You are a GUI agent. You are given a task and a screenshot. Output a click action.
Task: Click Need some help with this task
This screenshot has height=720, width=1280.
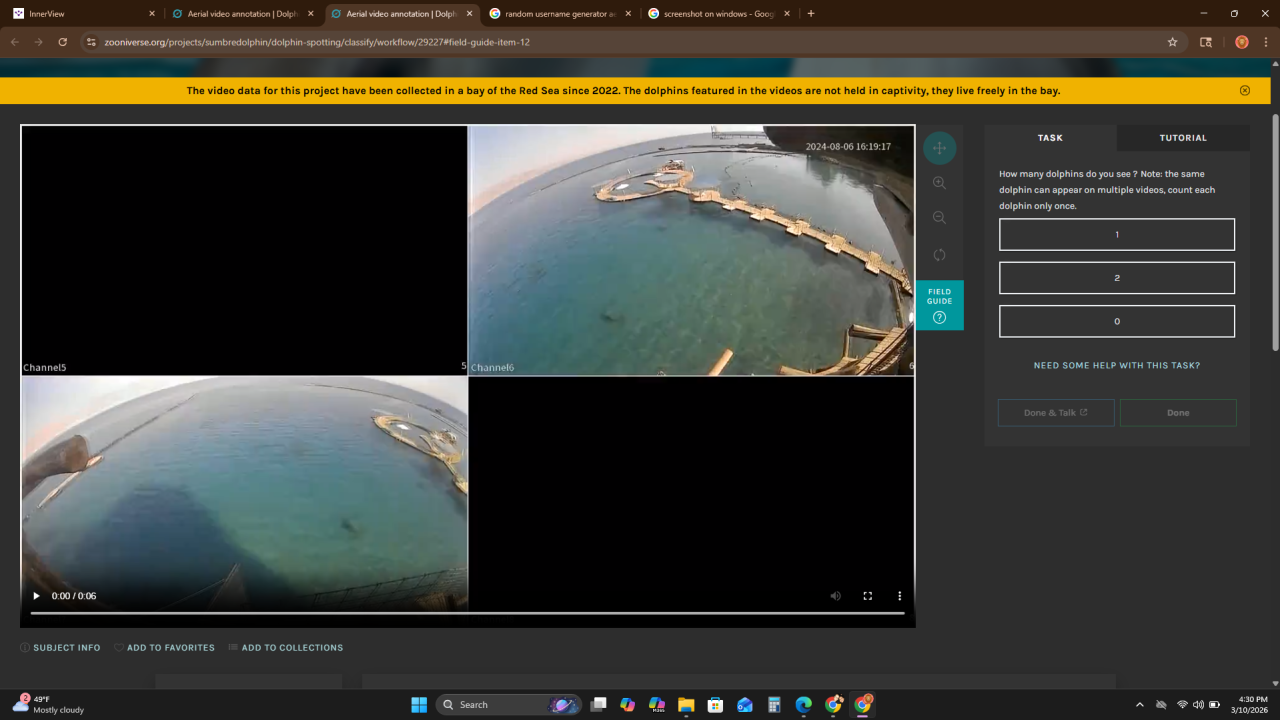coord(1116,366)
